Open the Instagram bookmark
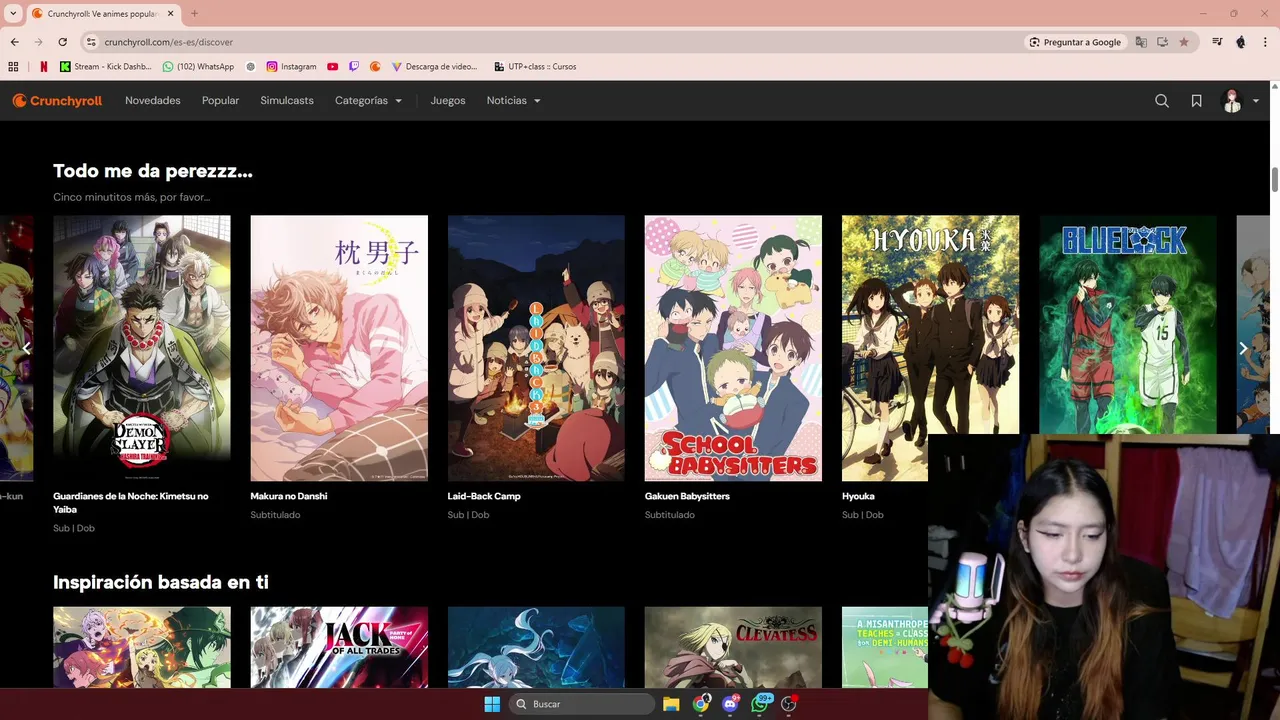Image resolution: width=1280 pixels, height=720 pixels. pos(291,67)
